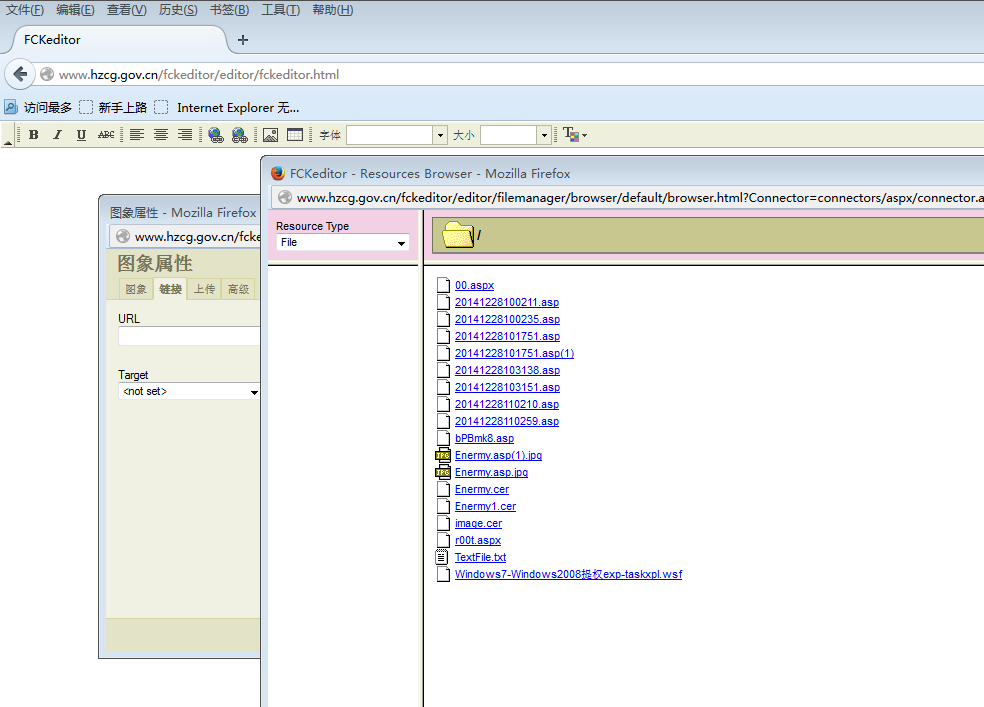Open the Resource Type File dropdown
This screenshot has width=984, height=707.
click(x=343, y=243)
